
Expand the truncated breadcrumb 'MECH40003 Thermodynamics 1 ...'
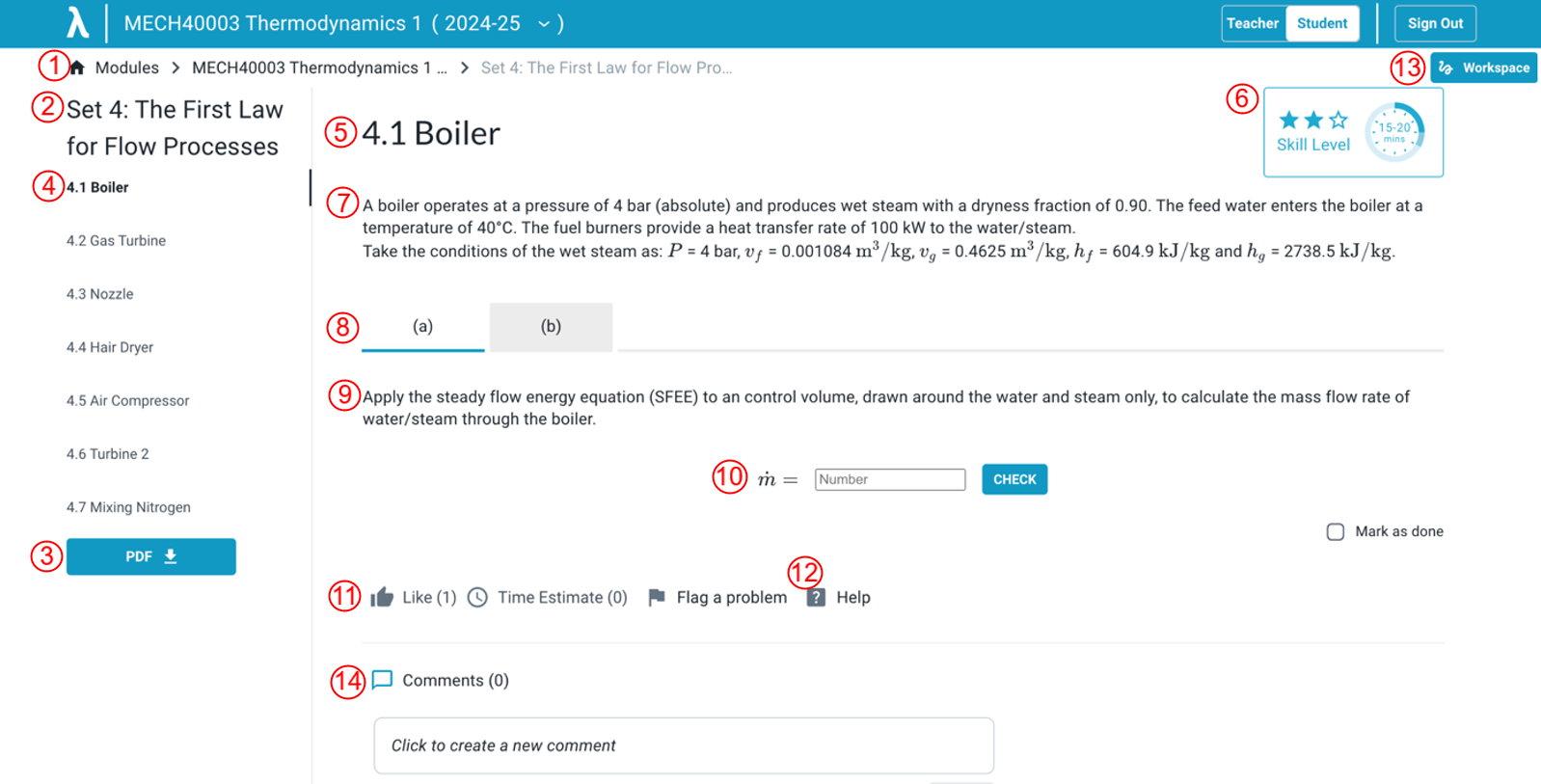tap(320, 67)
